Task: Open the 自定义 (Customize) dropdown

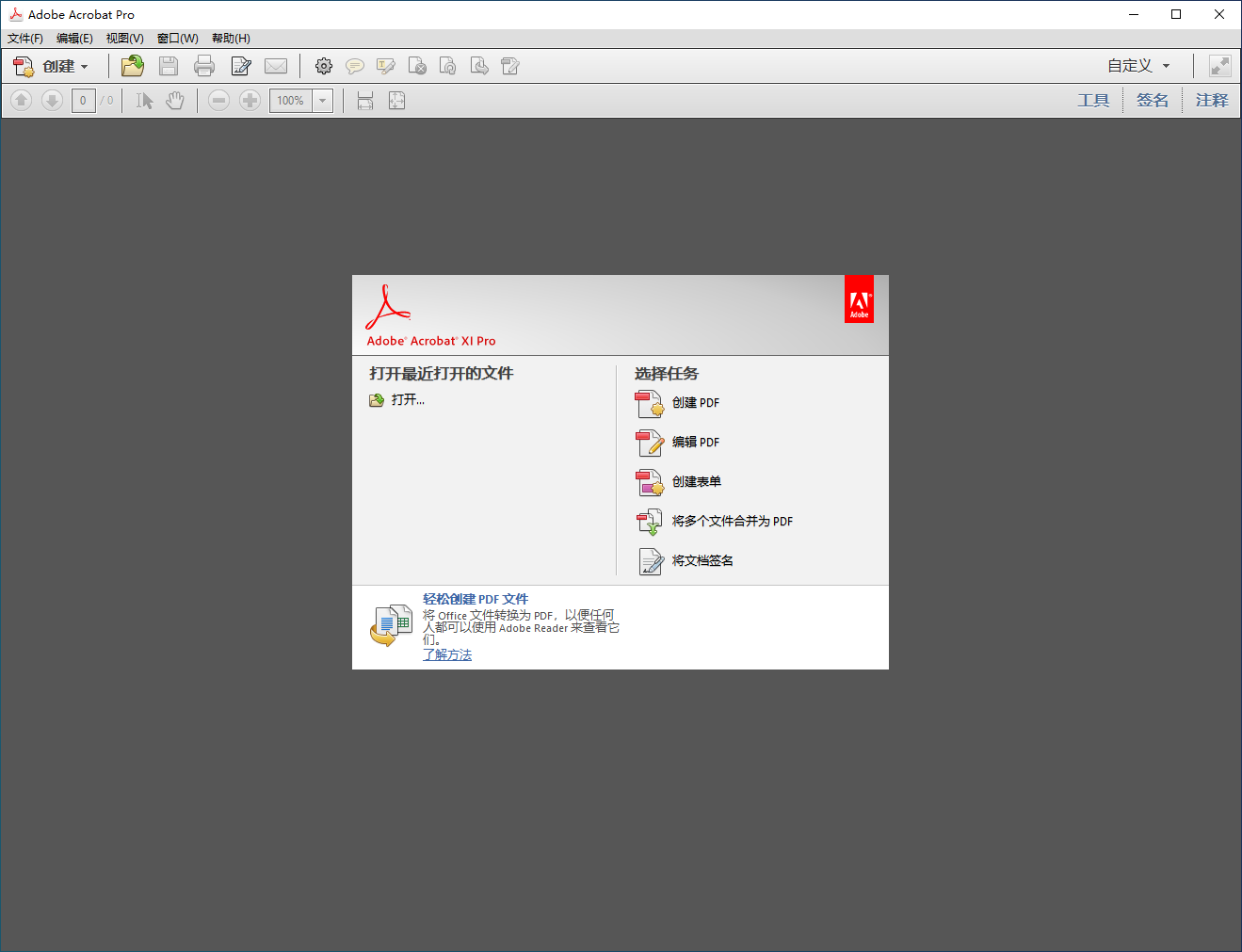Action: 1138,66
